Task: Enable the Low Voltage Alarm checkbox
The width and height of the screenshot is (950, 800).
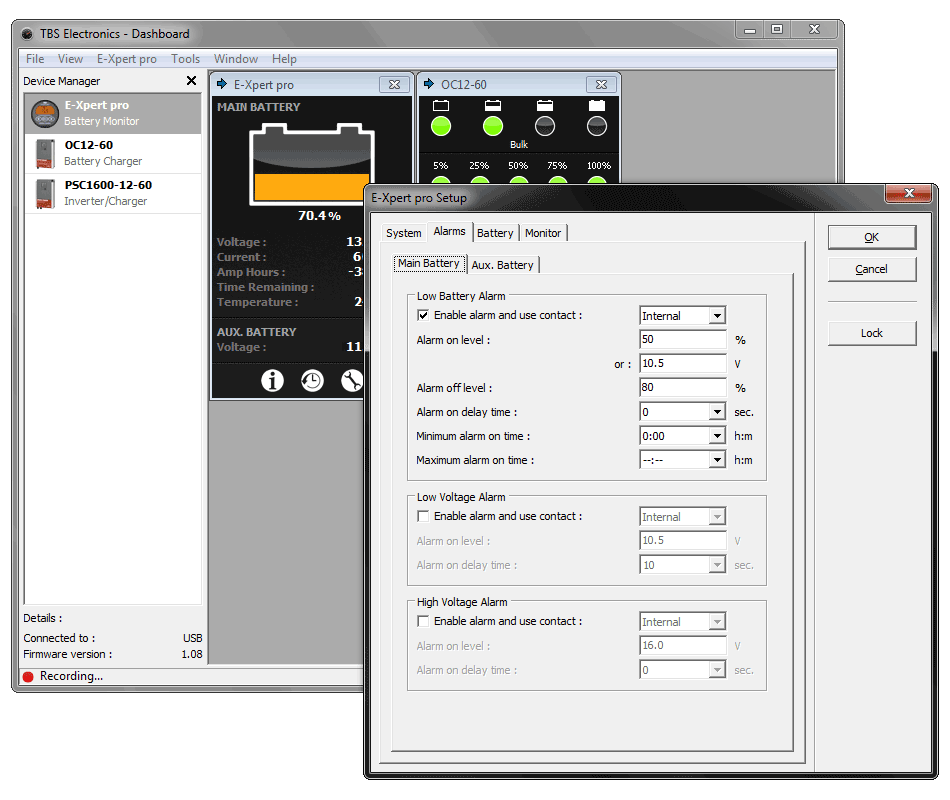Action: pos(423,516)
